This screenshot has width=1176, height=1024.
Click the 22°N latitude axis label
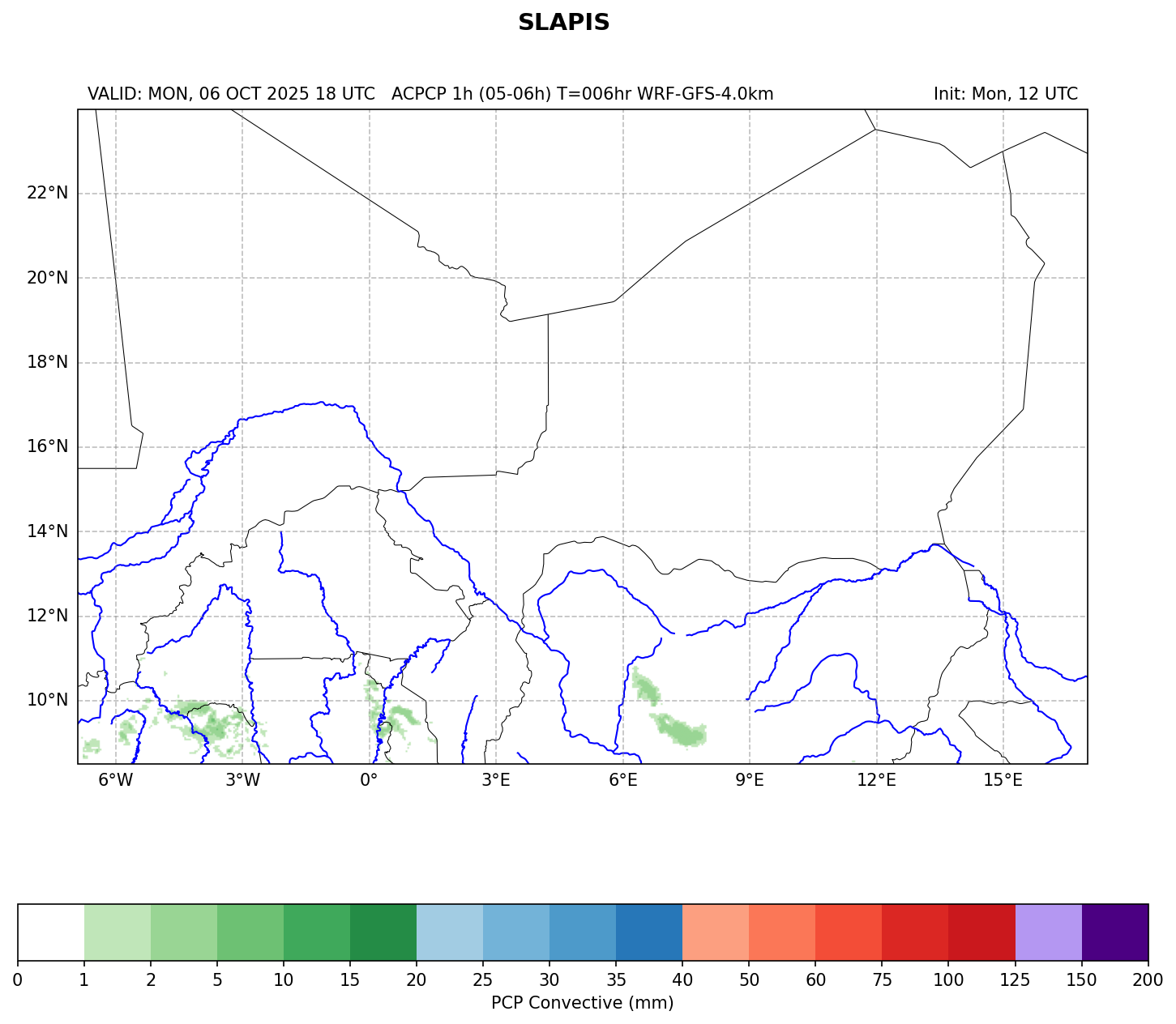47,193
